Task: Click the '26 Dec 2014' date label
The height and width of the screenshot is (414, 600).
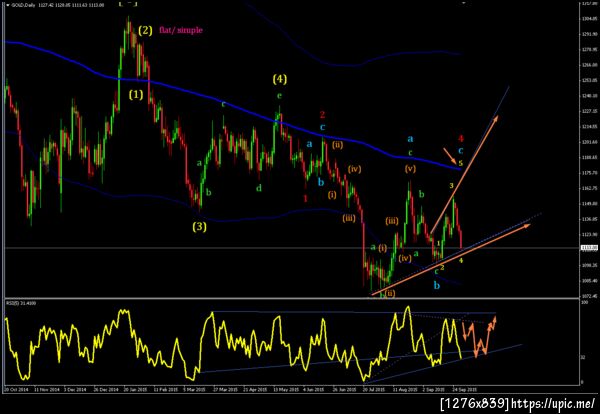Action: [x=106, y=390]
